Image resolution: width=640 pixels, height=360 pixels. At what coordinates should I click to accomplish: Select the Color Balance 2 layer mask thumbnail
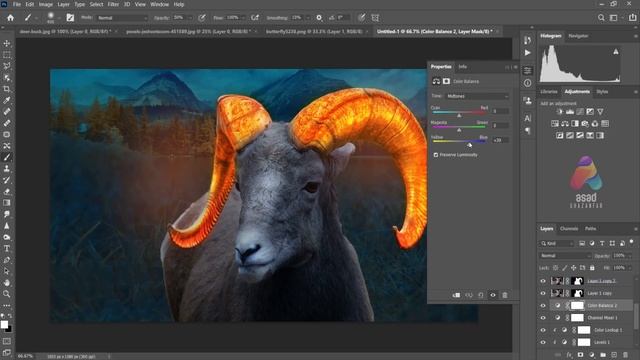pyautogui.click(x=577, y=305)
